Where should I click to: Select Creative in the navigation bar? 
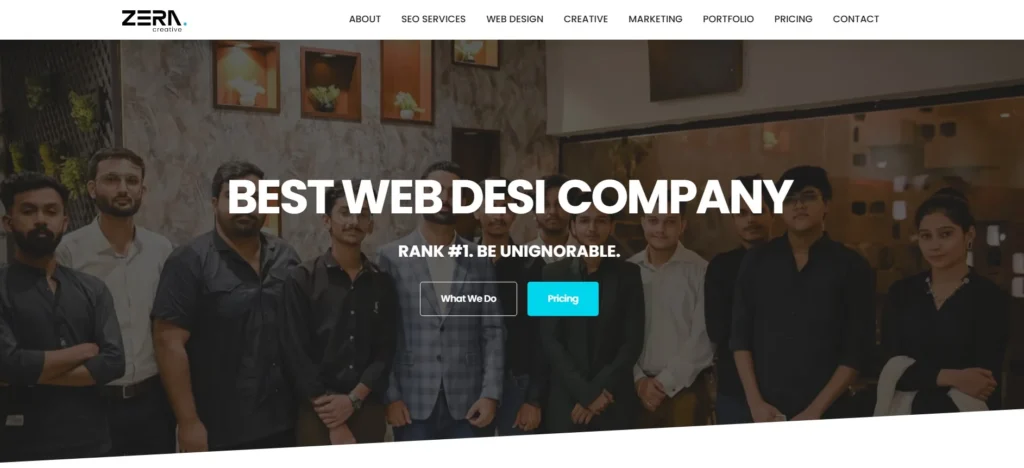(x=586, y=19)
